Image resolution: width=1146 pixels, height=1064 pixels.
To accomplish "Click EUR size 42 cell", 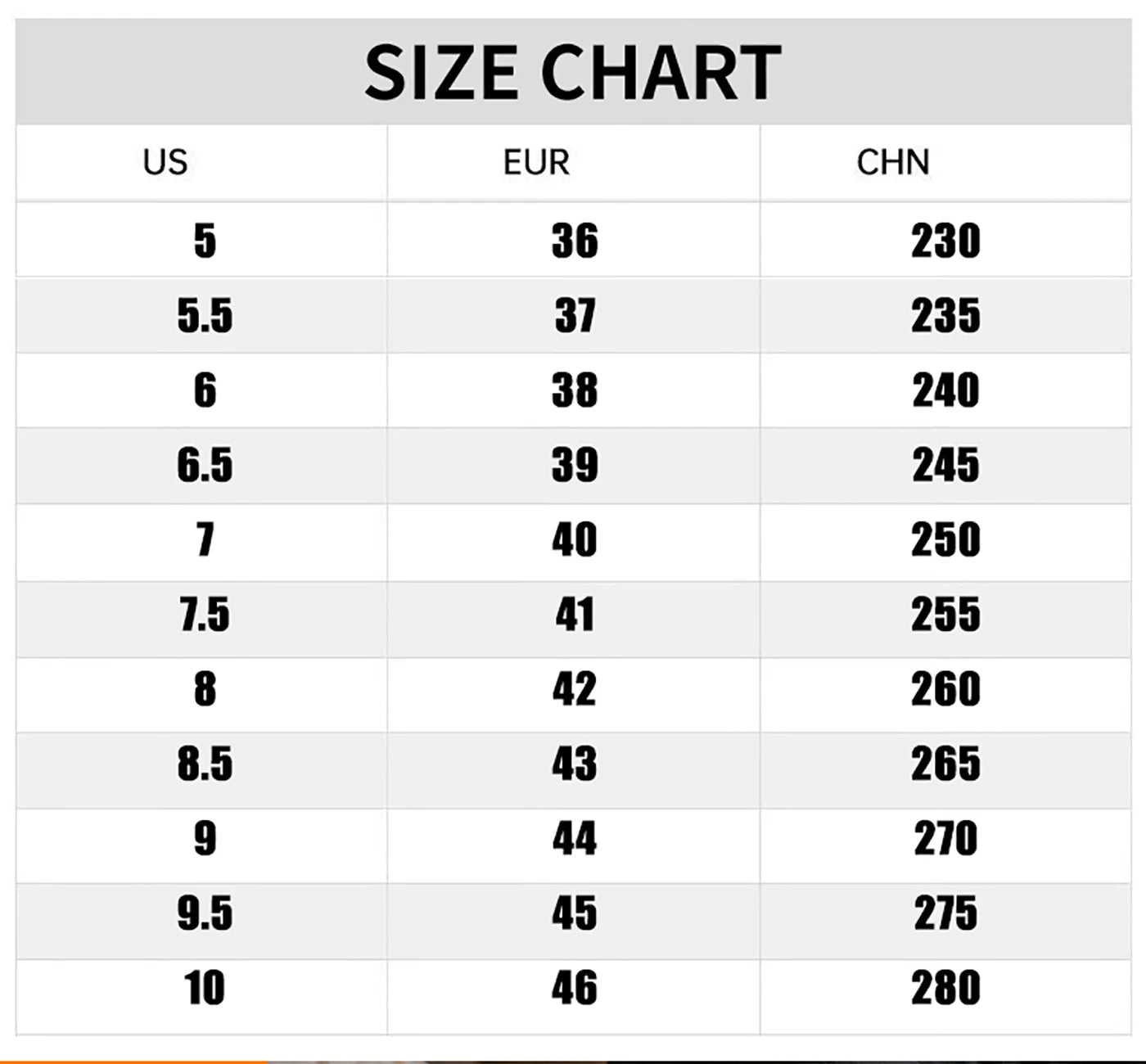I will click(x=575, y=689).
